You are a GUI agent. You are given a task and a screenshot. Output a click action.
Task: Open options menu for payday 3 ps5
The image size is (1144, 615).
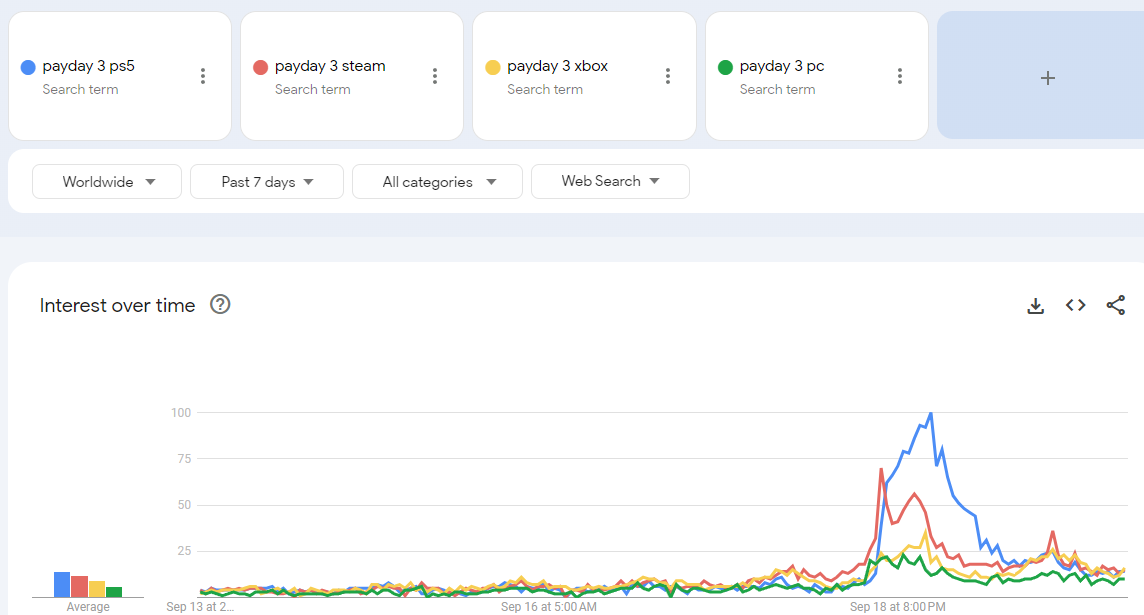203,76
